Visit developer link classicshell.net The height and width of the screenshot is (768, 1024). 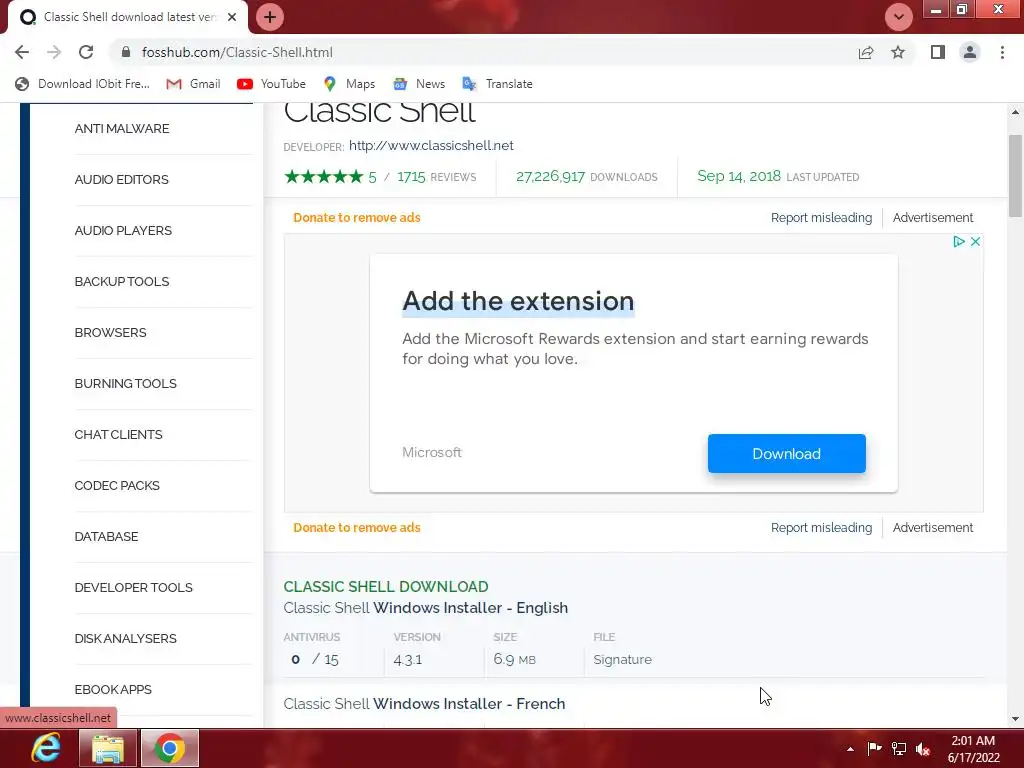431,146
